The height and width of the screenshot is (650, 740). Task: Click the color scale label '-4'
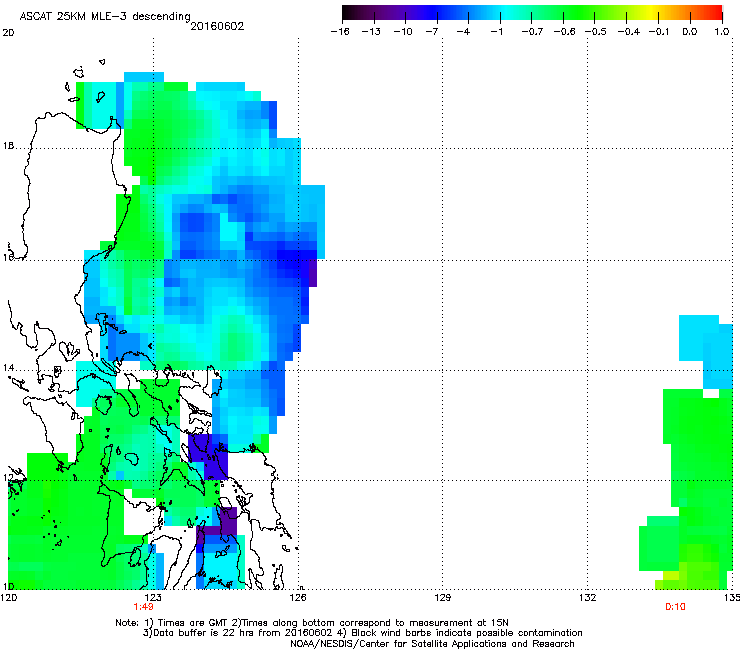point(463,32)
